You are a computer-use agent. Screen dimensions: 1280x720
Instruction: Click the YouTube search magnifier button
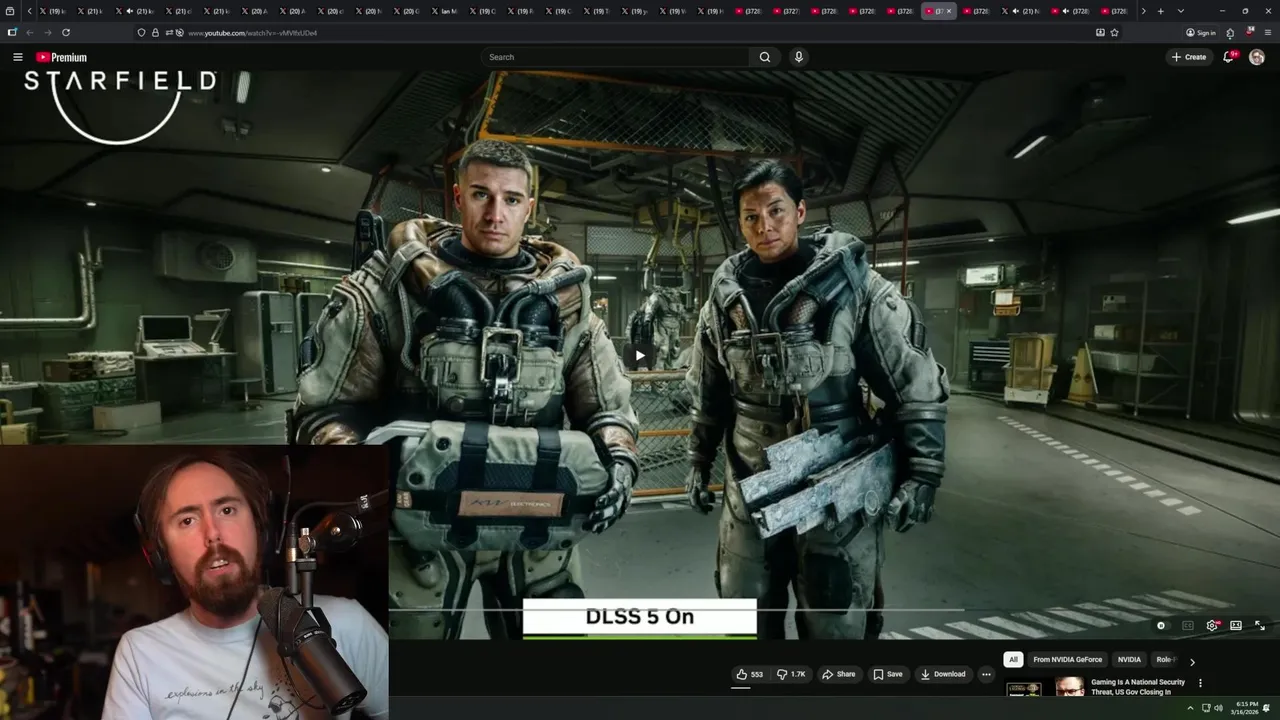click(765, 57)
